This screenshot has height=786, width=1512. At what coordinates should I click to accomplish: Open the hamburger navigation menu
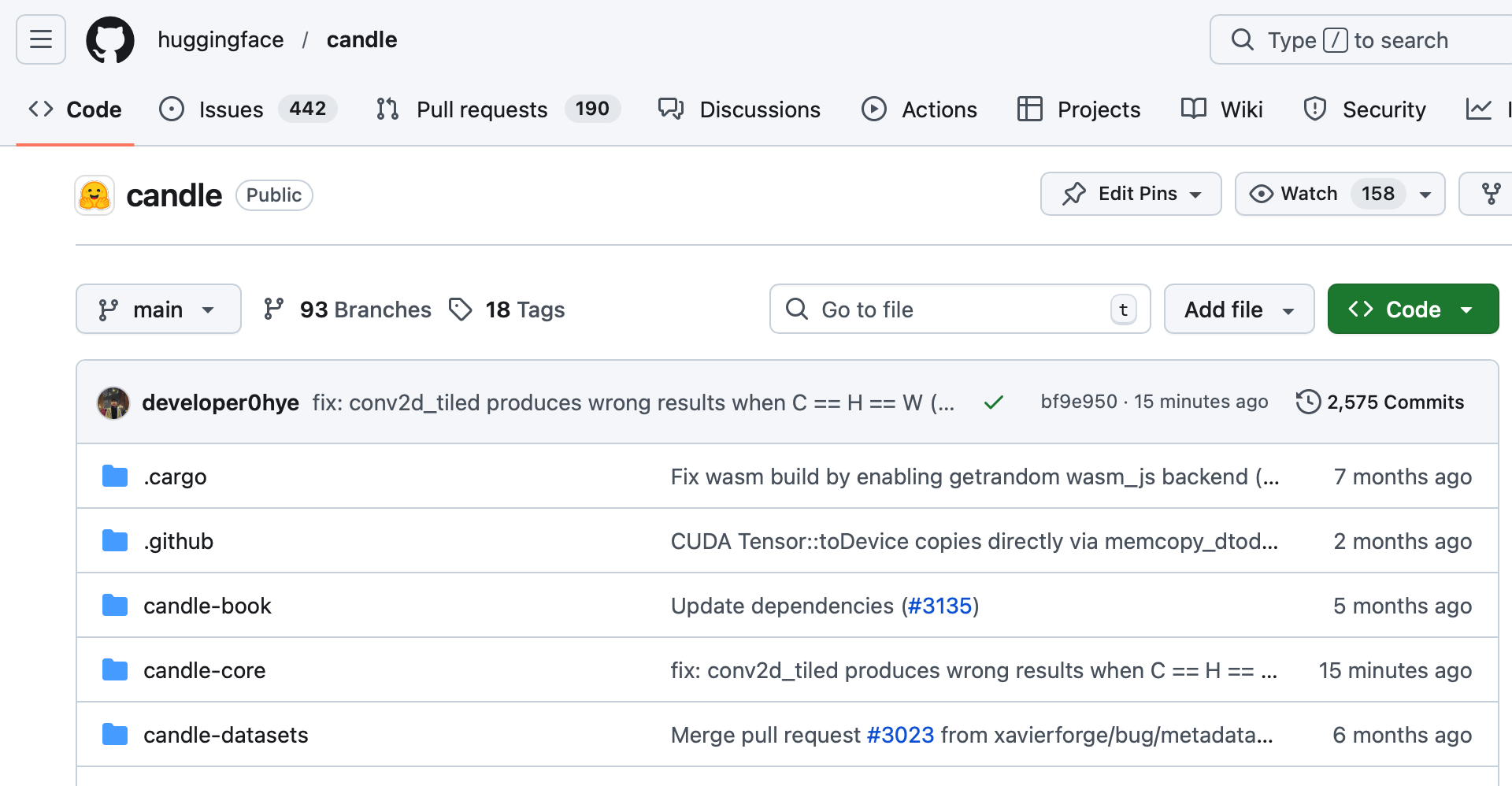pyautogui.click(x=41, y=39)
